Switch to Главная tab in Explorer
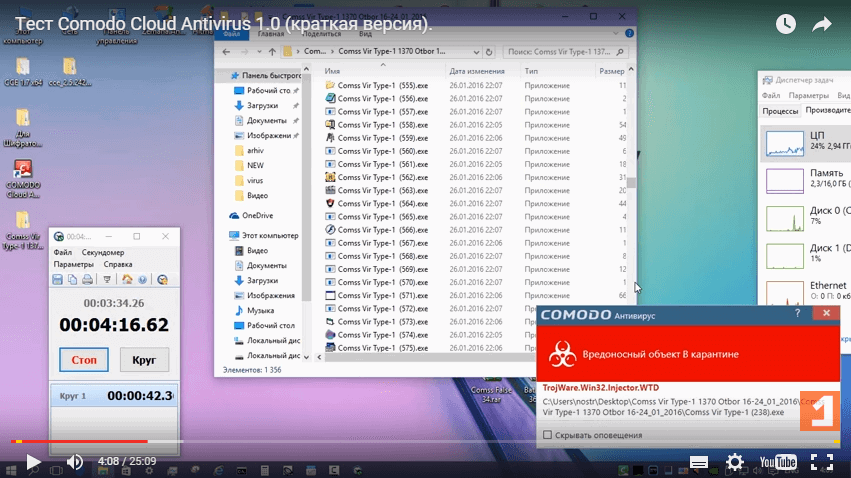 click(270, 34)
